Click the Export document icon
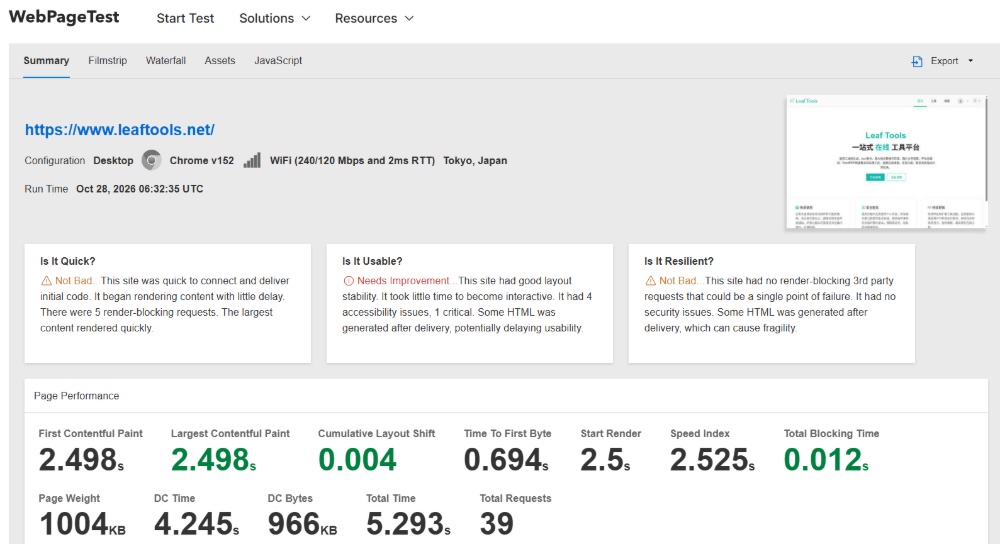This screenshot has width=1000, height=544. click(x=917, y=61)
